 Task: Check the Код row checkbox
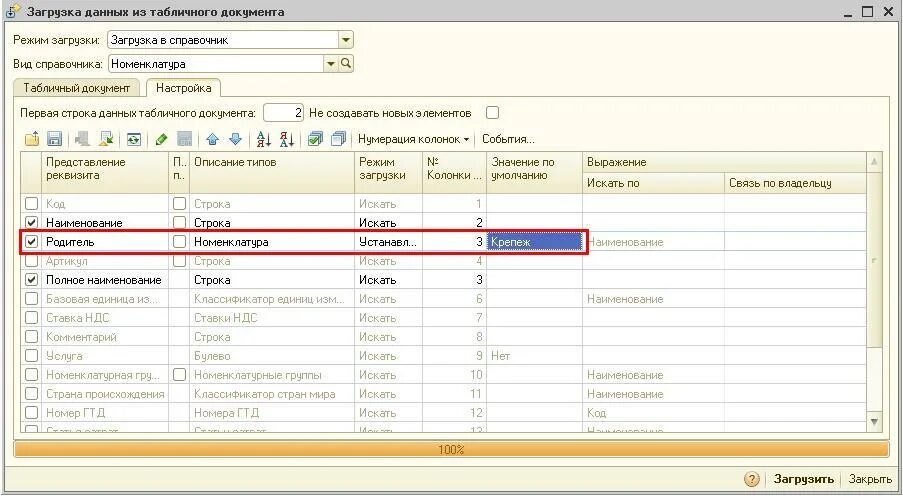tap(32, 203)
